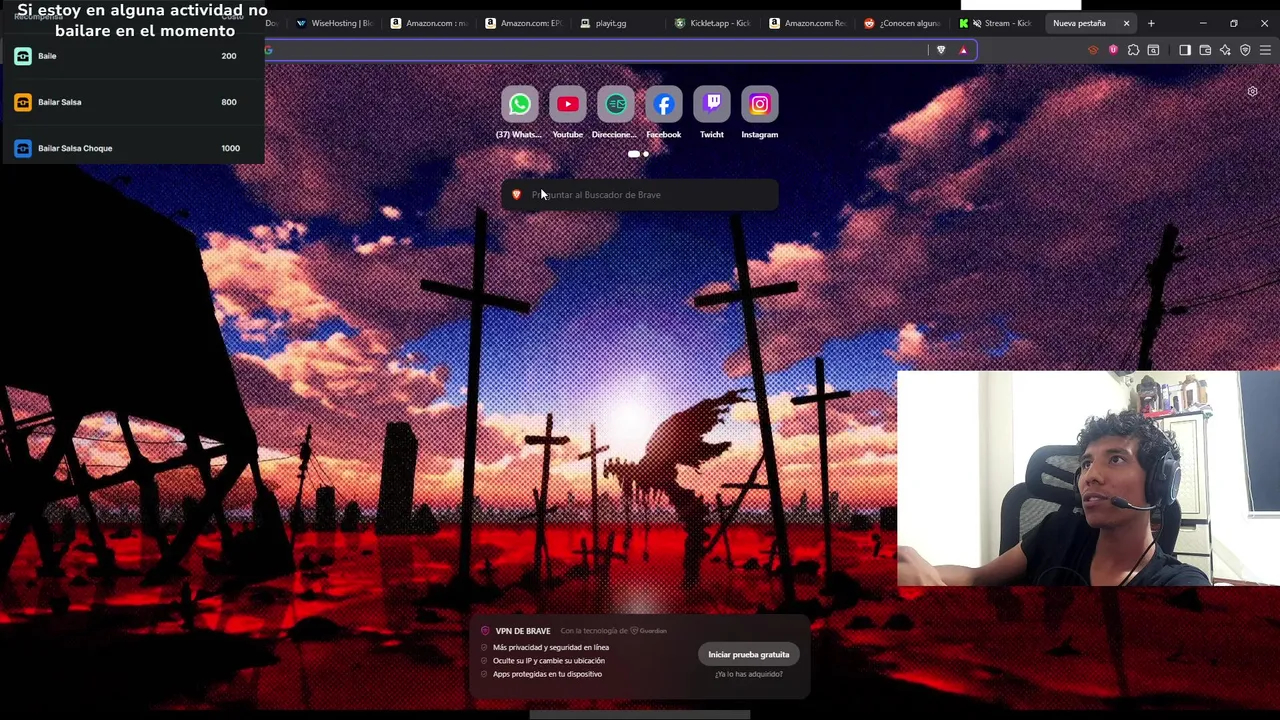Image resolution: width=1280 pixels, height=720 pixels.
Task: Switch to the Amazon.com: EPC tab
Action: [524, 23]
